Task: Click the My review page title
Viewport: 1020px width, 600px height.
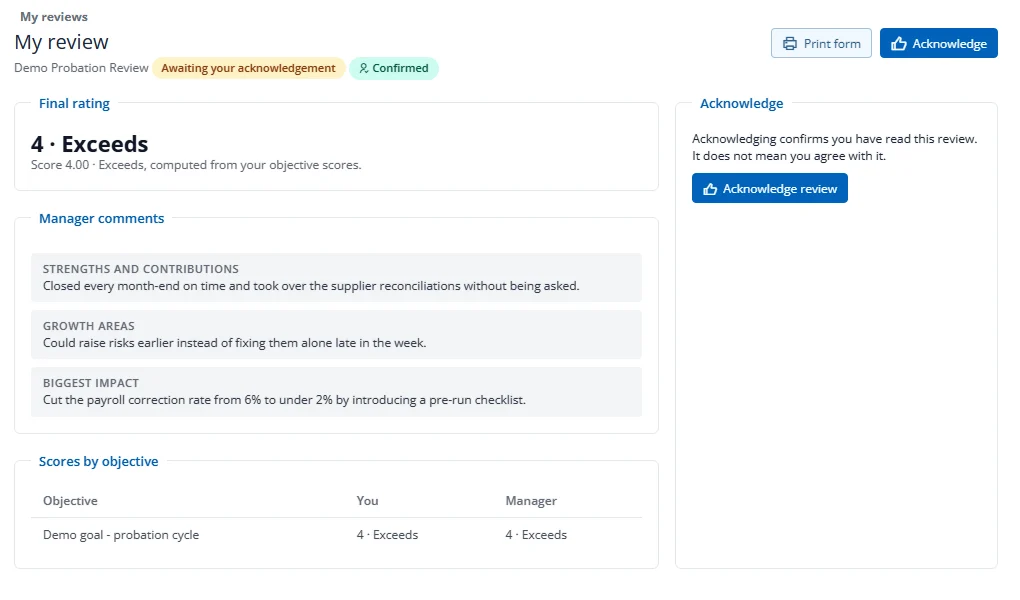Action: pos(61,42)
